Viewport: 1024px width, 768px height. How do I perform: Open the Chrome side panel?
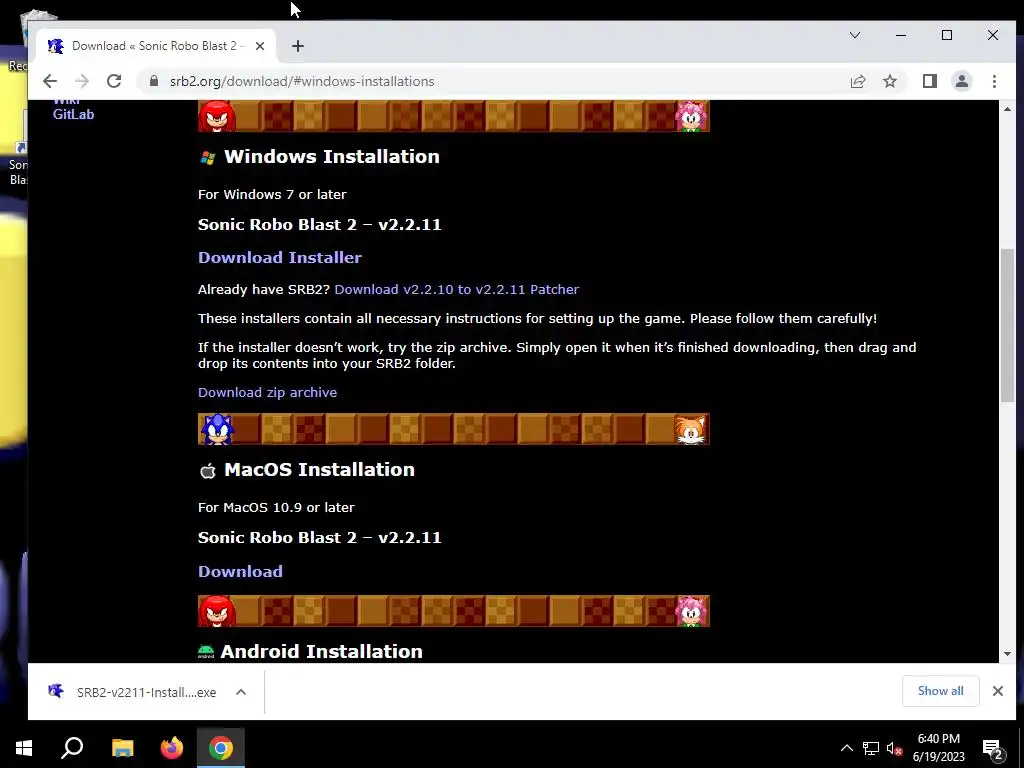point(929,81)
